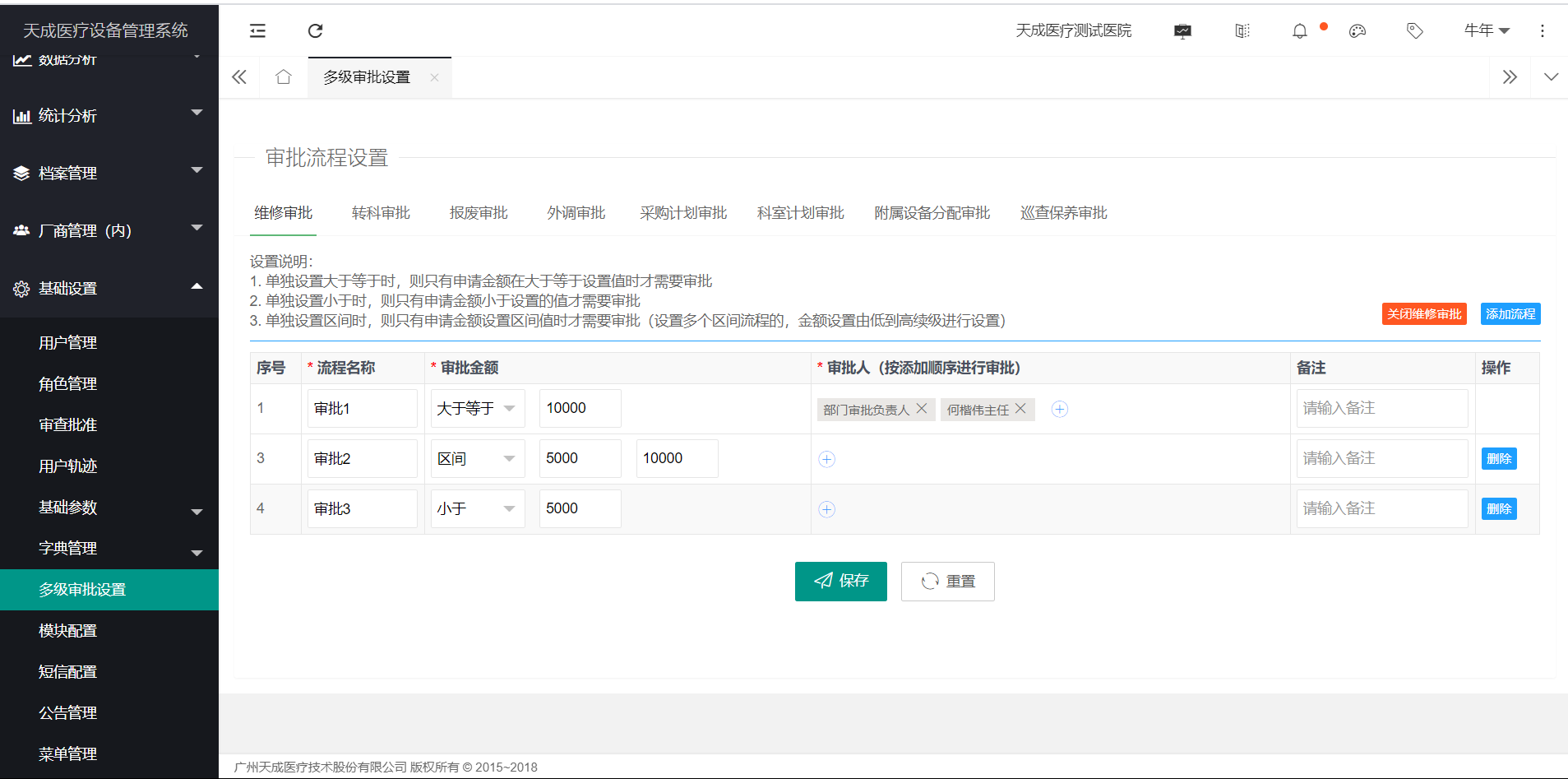
Task: Collapse the 基础设置 sidebar menu
Action: 109,288
